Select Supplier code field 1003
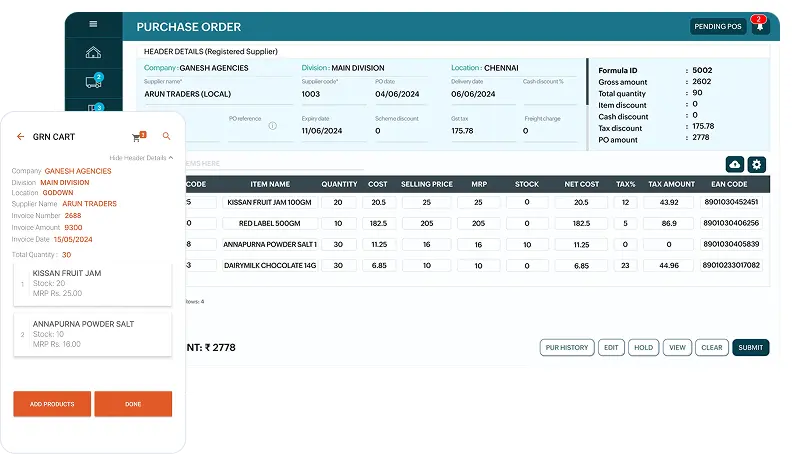The image size is (792, 454). (x=333, y=94)
